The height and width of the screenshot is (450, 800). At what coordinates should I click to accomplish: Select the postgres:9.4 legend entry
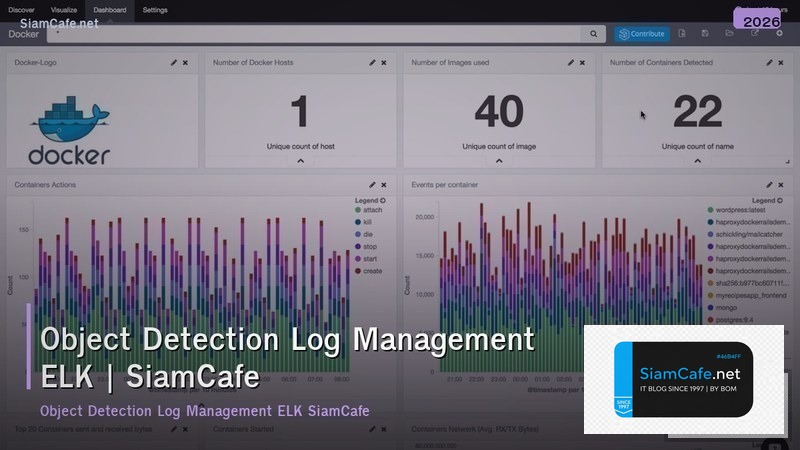(730, 320)
